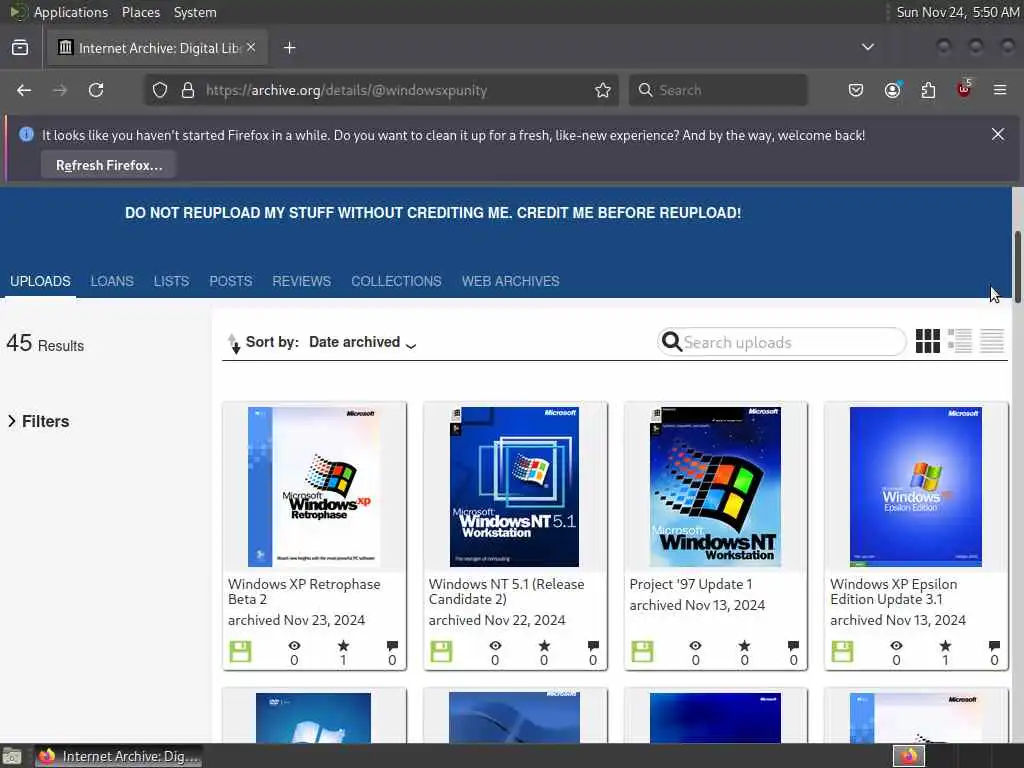Focus the Search uploads field
Screen dimensions: 1024x768
tap(782, 342)
